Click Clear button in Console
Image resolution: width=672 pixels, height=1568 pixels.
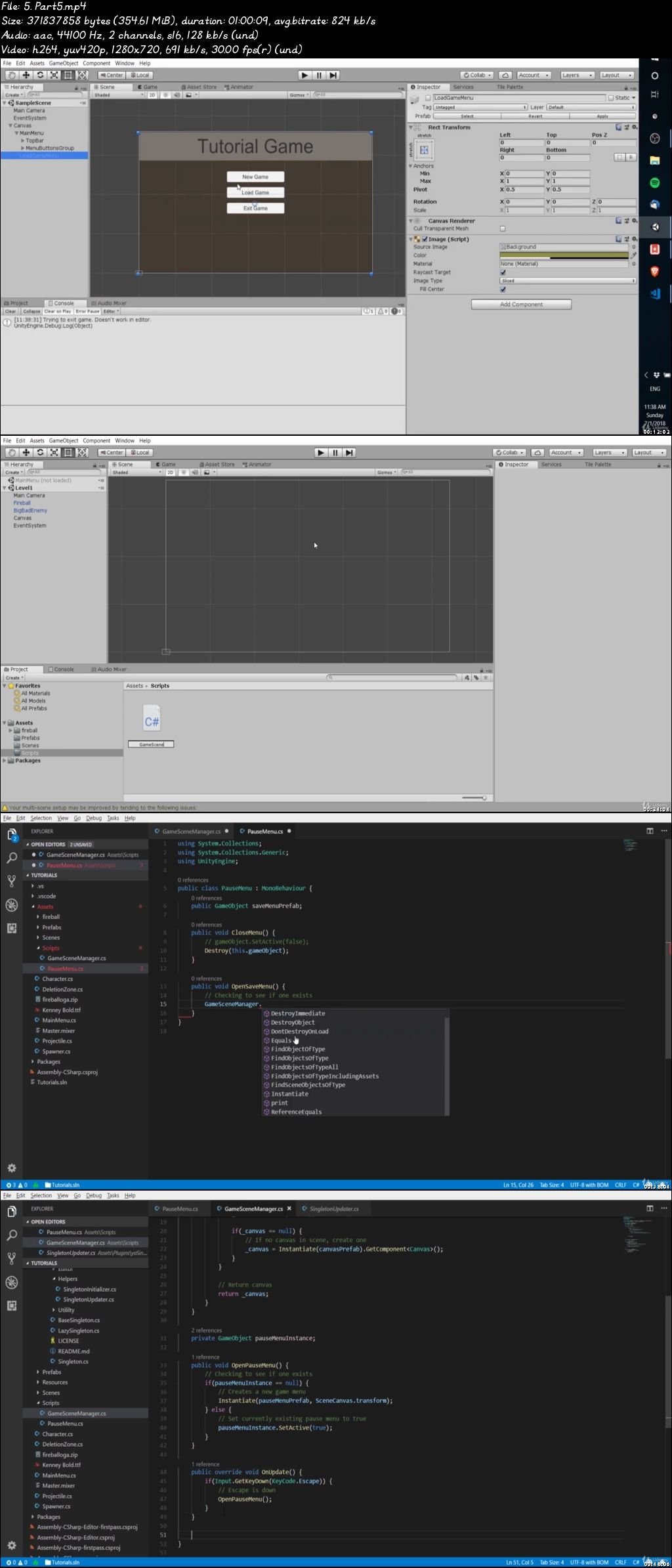pos(10,311)
